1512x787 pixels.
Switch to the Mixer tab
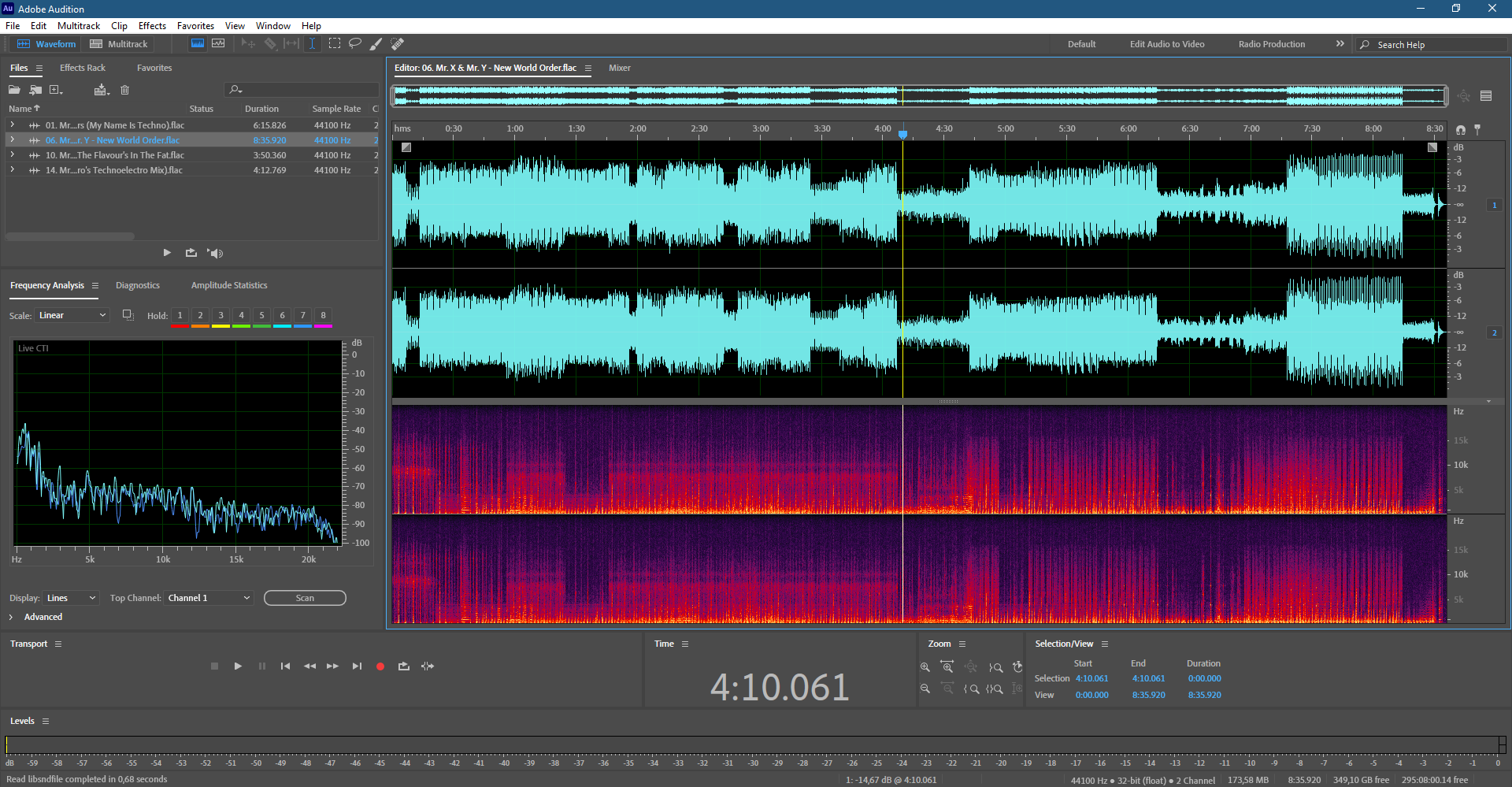620,68
